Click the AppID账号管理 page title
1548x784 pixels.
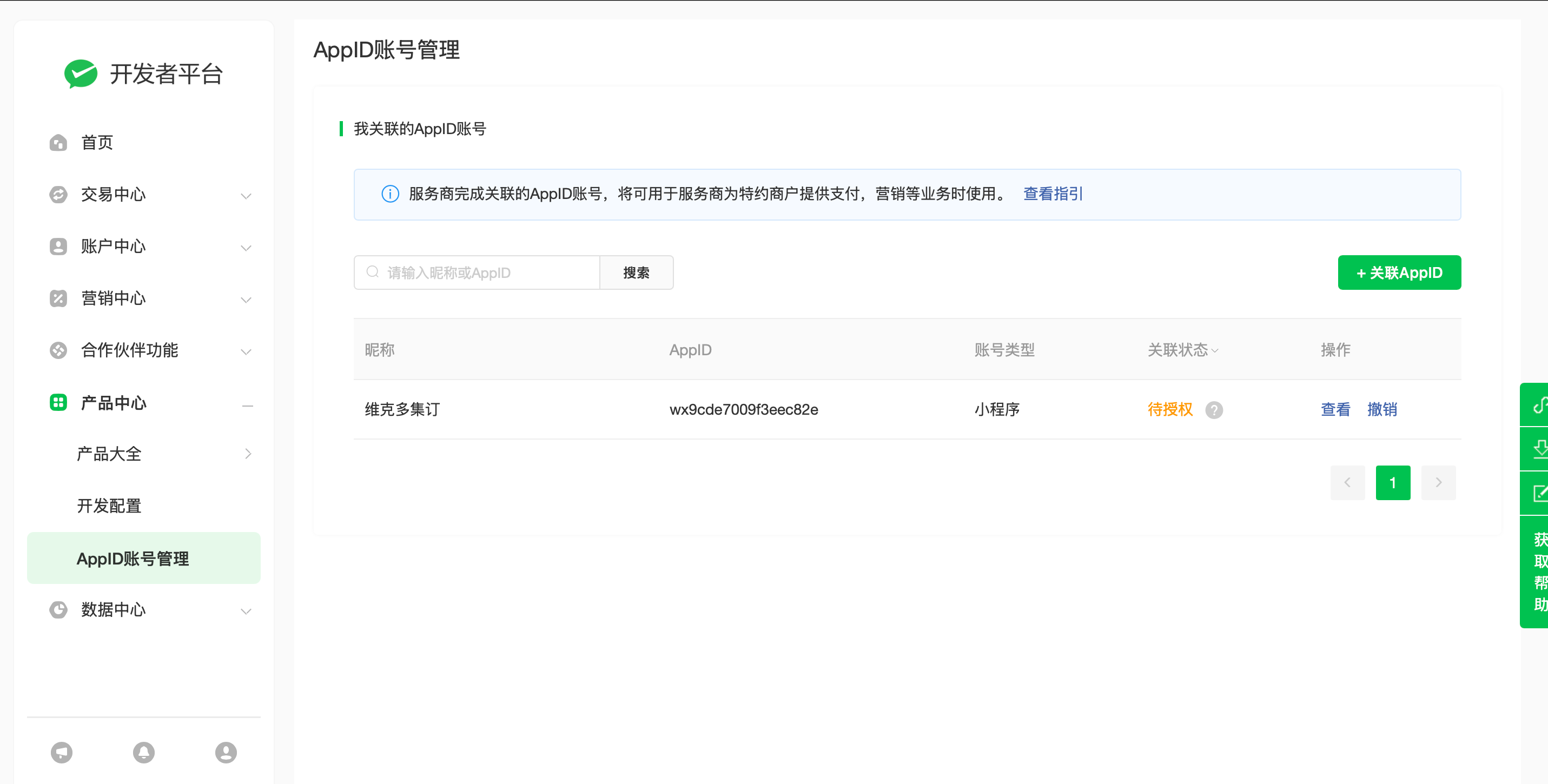(x=386, y=49)
